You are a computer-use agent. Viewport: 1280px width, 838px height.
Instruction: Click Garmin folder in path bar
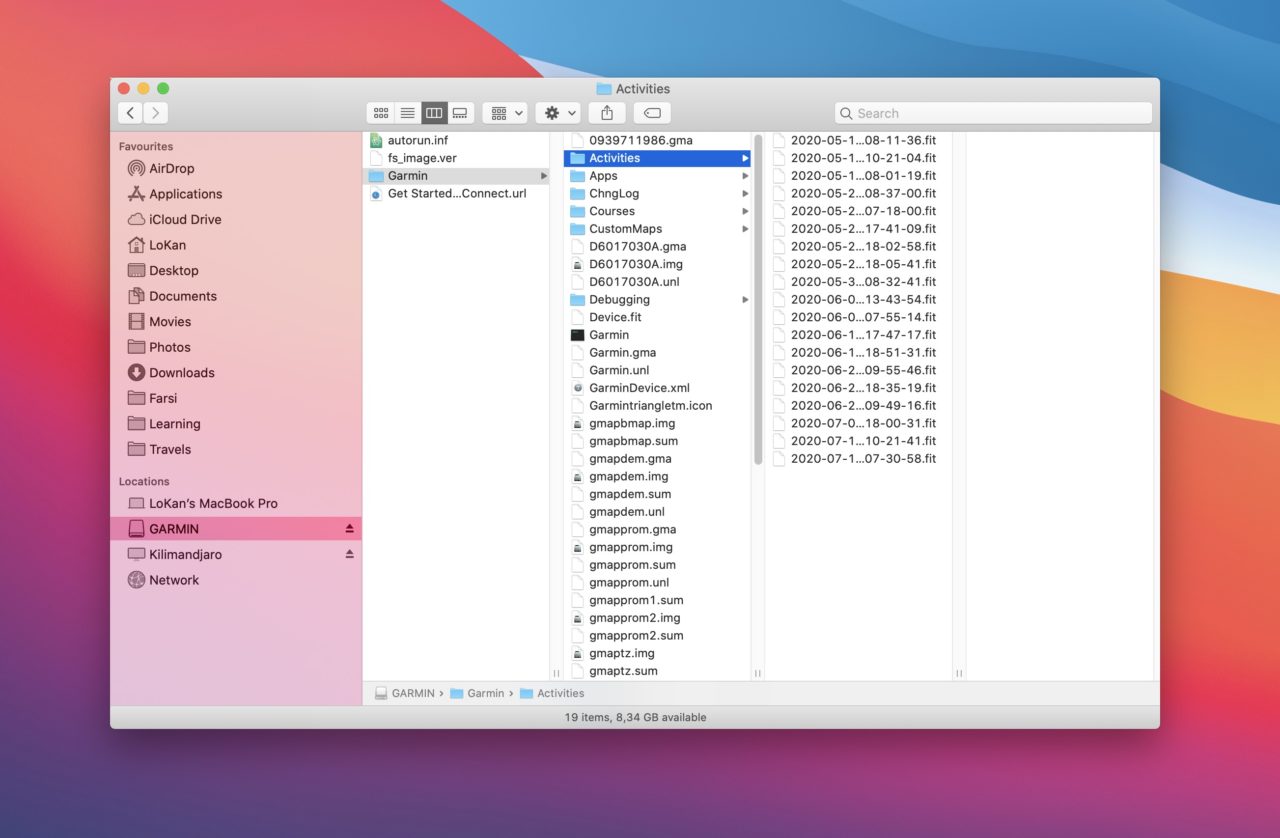(477, 693)
